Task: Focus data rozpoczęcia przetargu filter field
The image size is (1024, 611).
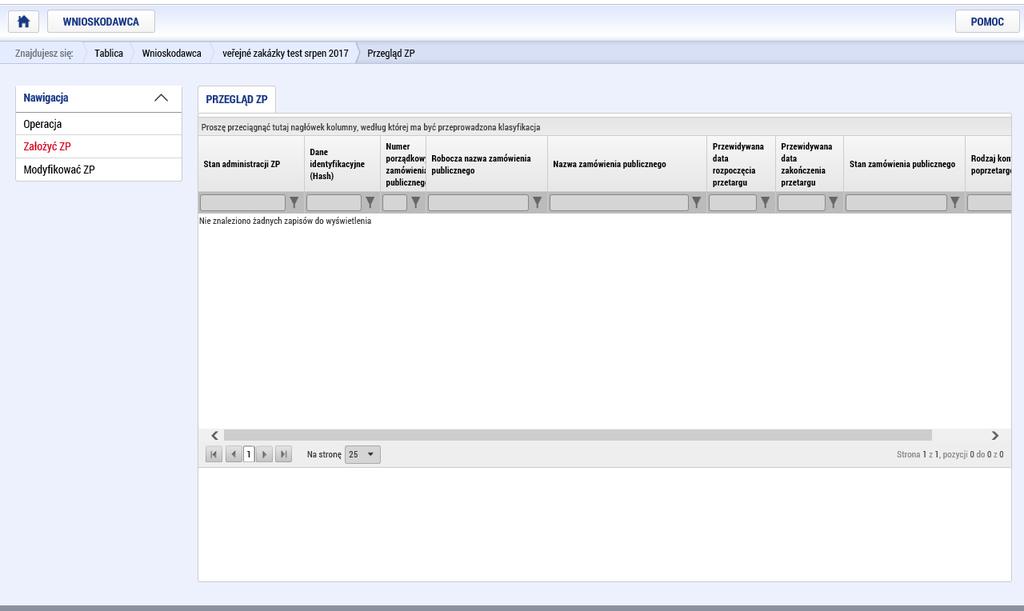Action: click(x=733, y=202)
